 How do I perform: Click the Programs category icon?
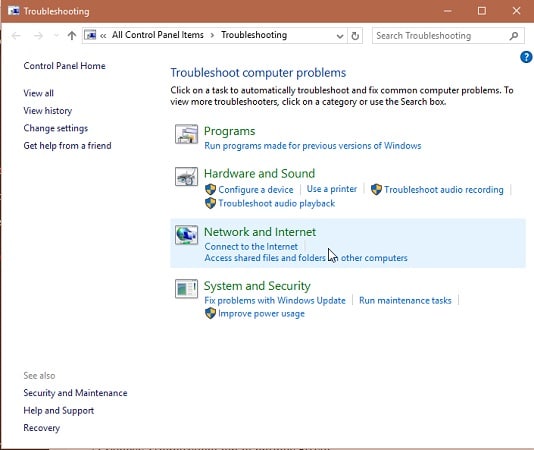[x=186, y=134]
